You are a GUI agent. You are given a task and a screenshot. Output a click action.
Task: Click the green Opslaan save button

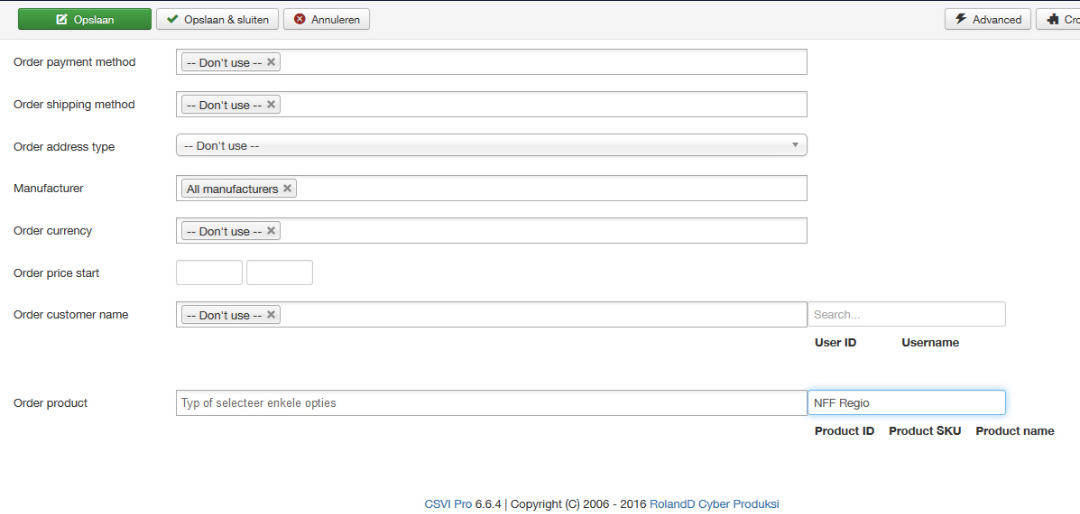click(85, 19)
